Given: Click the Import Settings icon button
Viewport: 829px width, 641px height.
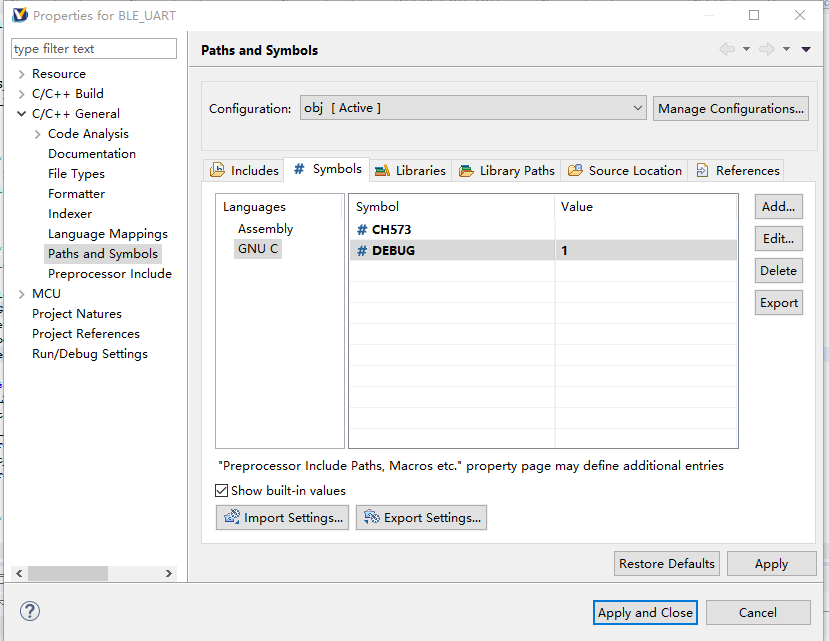Looking at the screenshot, I should 282,517.
